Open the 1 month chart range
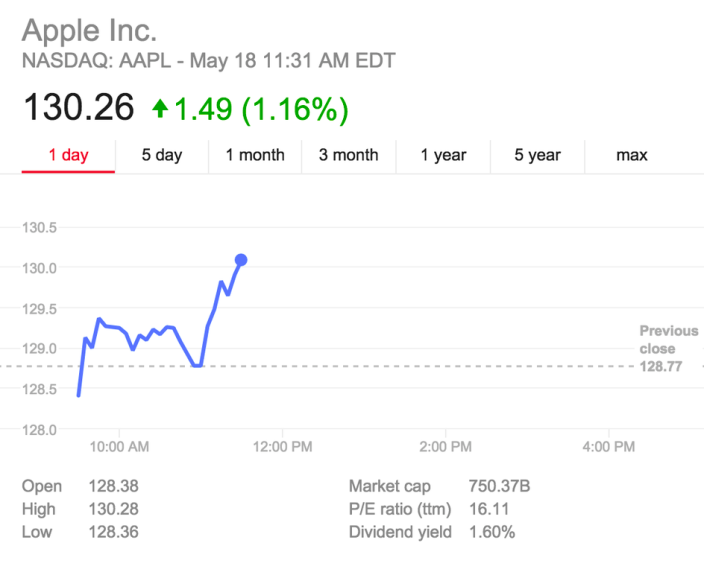 coord(254,155)
